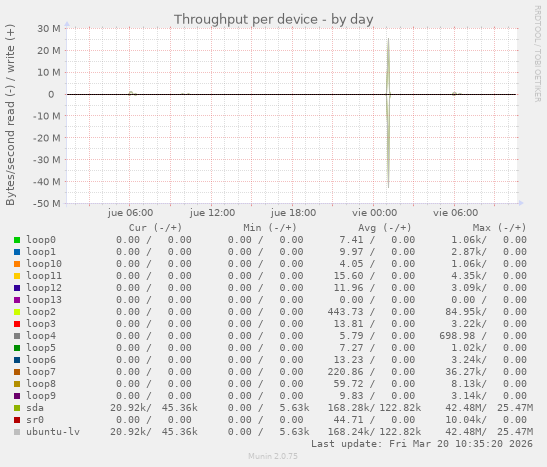The image size is (547, 467).
Task: Click the loop3 red legend swatch
Action: 17,324
